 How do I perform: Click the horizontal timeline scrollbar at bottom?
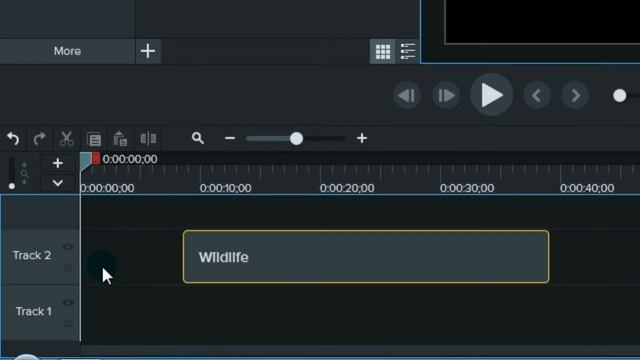point(360,350)
